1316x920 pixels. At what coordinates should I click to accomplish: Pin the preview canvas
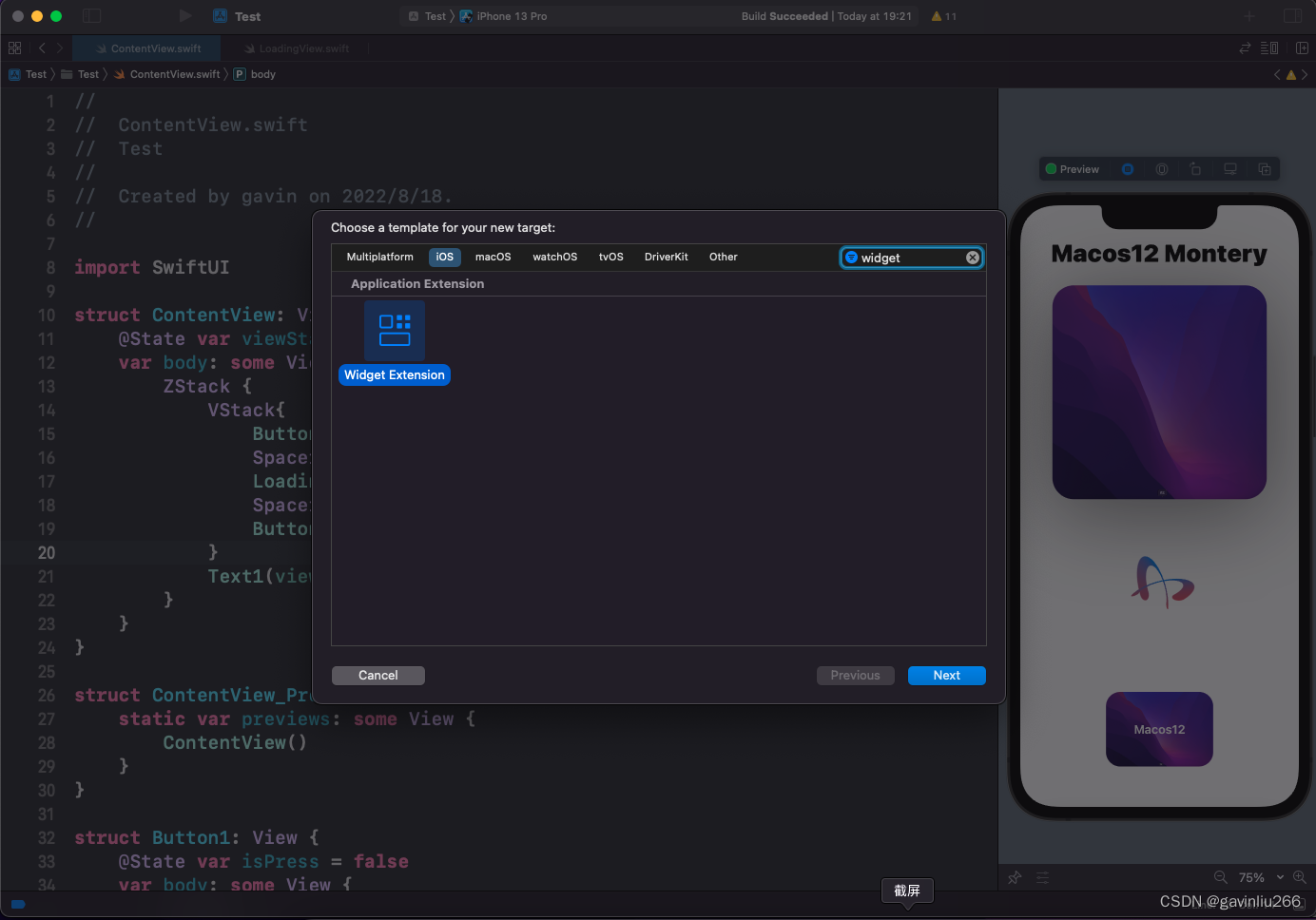click(x=1015, y=877)
